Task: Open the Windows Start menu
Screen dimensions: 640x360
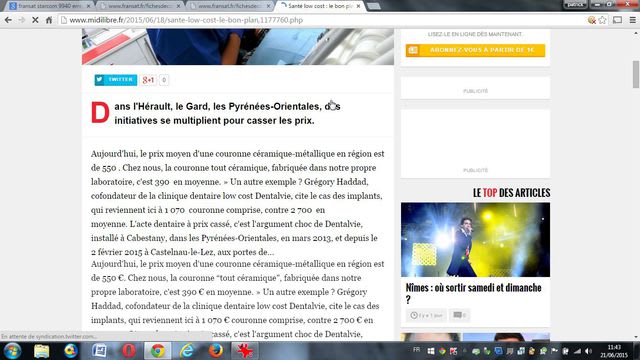Action: click(12, 351)
